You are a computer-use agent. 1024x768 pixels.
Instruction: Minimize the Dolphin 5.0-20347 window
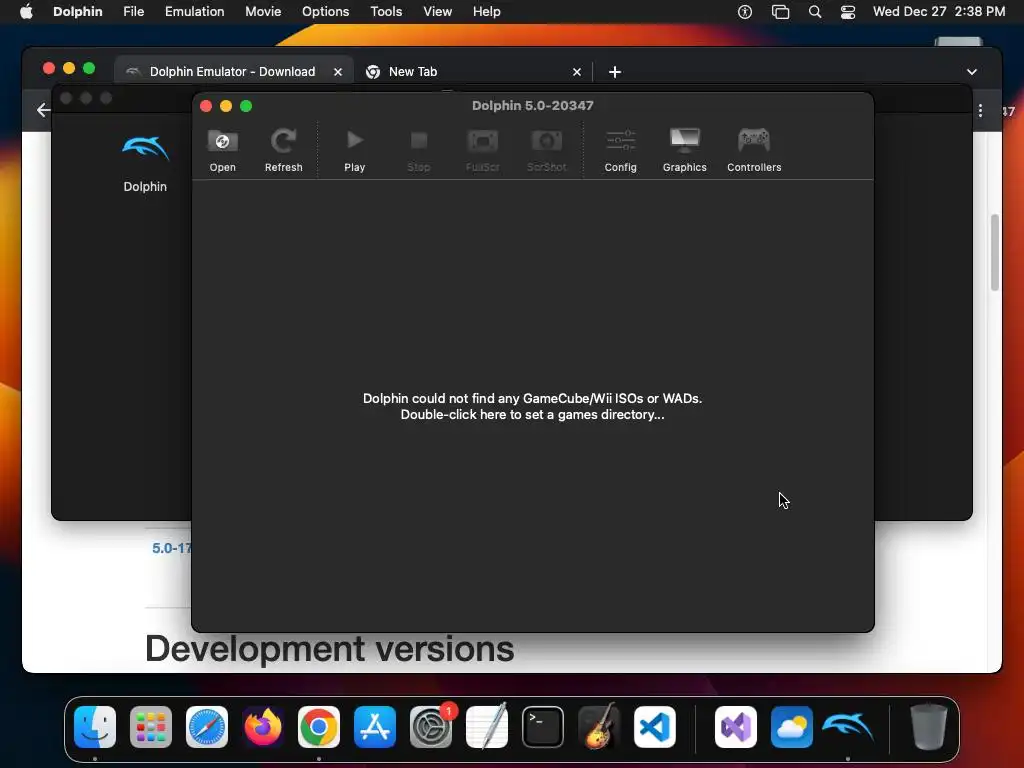(x=226, y=106)
